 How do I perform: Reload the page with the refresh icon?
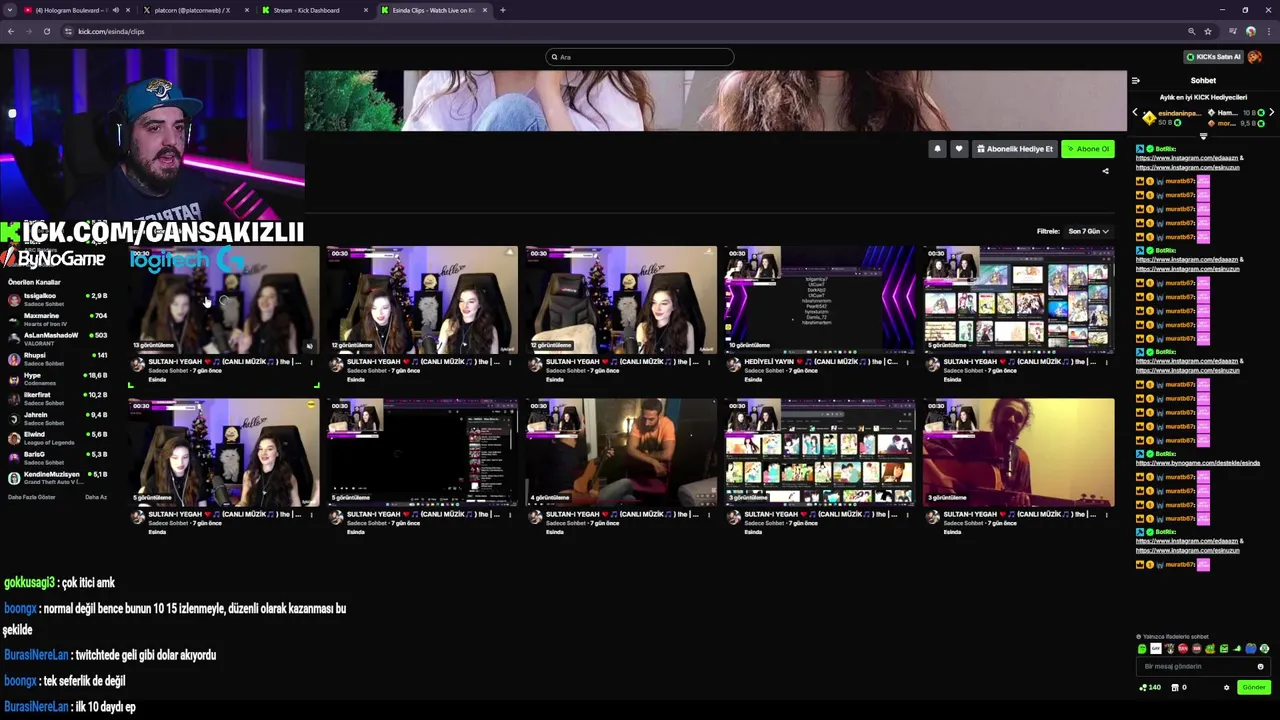click(x=47, y=31)
